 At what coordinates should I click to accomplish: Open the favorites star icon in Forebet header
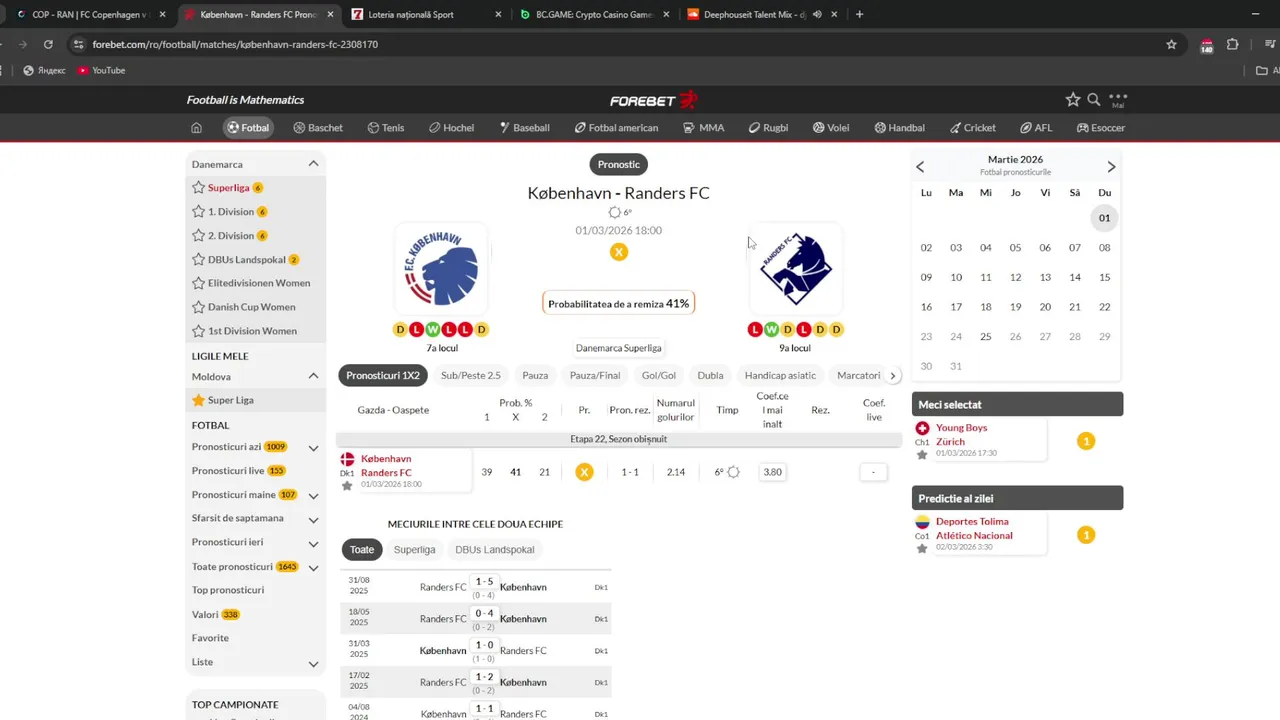click(x=1073, y=100)
